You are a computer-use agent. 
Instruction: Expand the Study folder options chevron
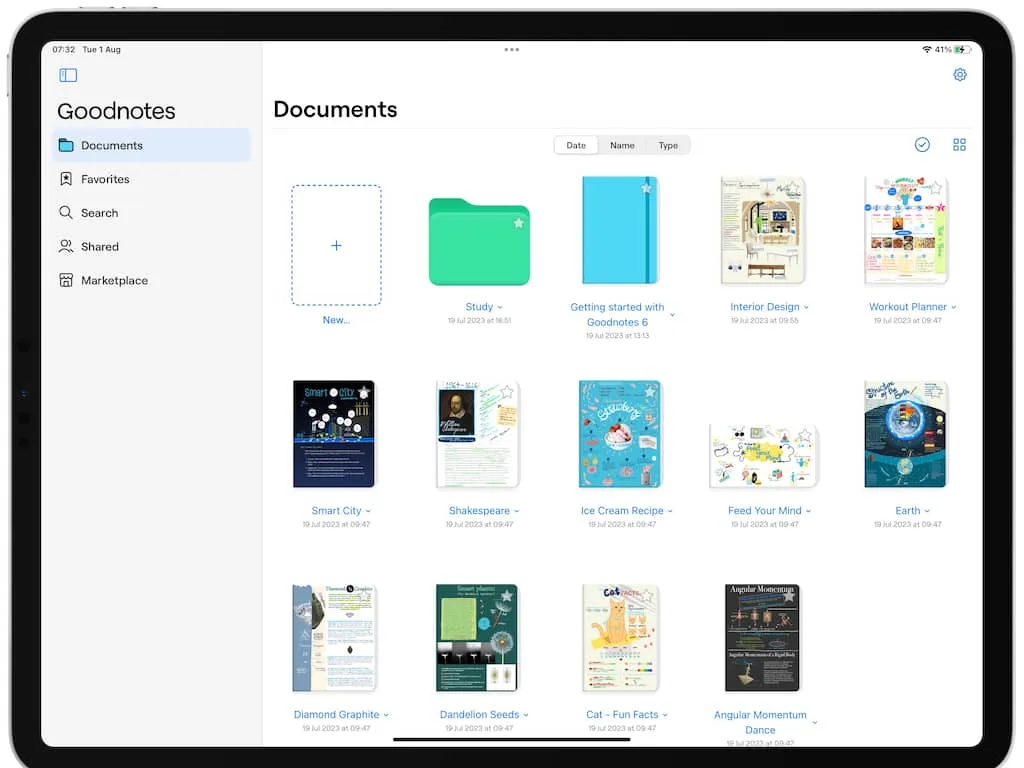coord(500,308)
